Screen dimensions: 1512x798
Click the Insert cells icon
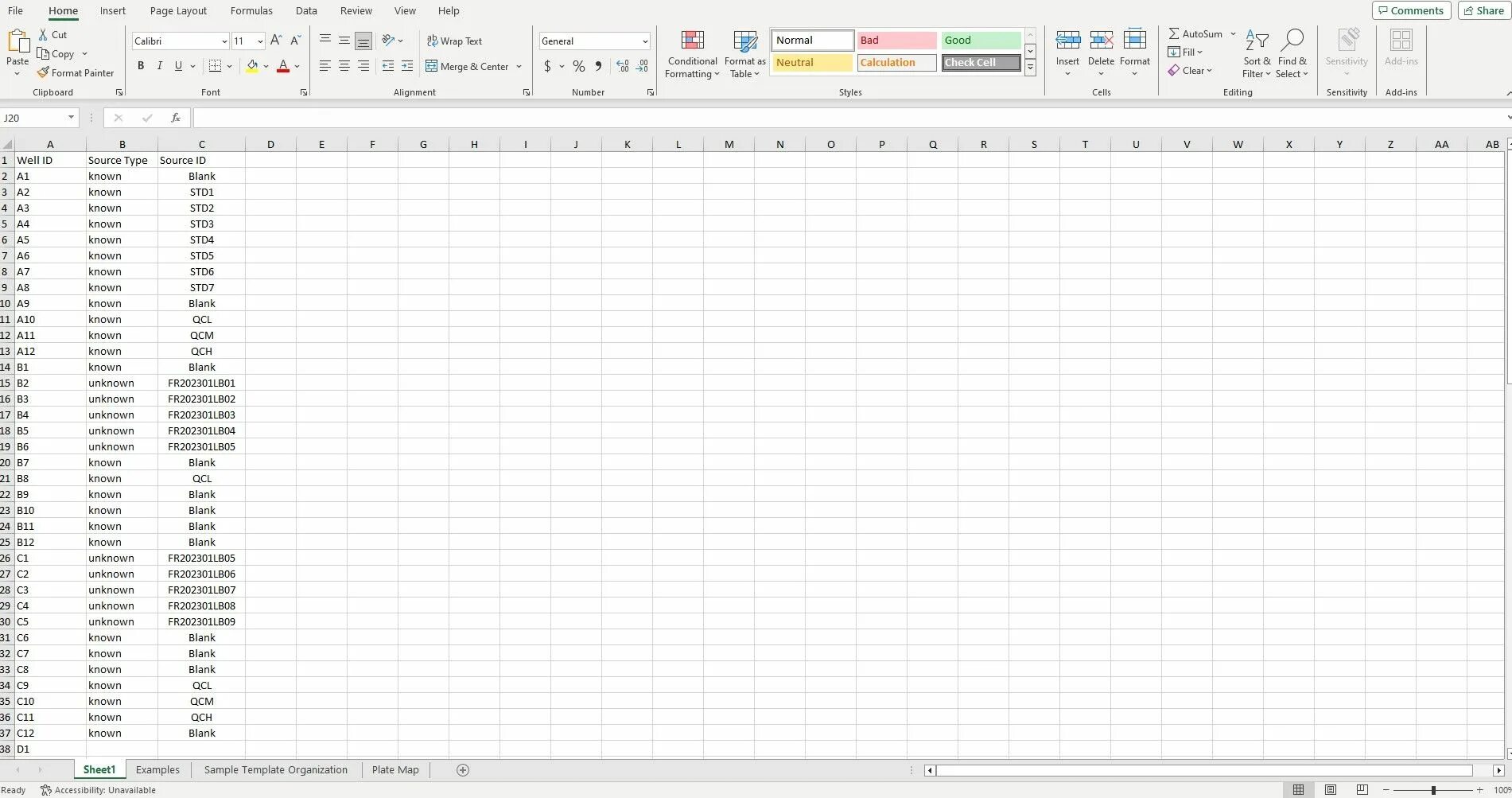1067,40
